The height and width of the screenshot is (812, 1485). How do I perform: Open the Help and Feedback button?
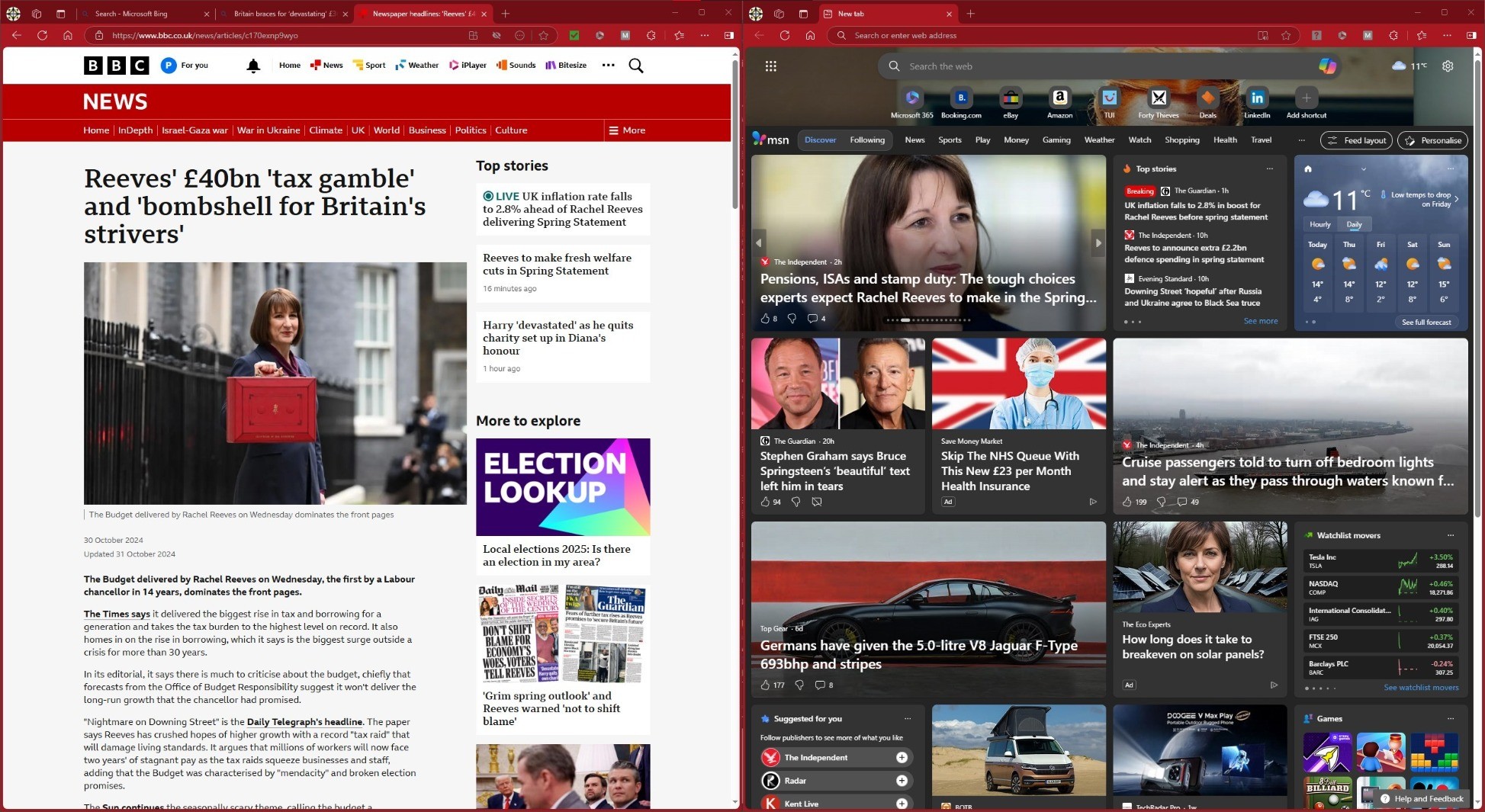pyautogui.click(x=1422, y=798)
